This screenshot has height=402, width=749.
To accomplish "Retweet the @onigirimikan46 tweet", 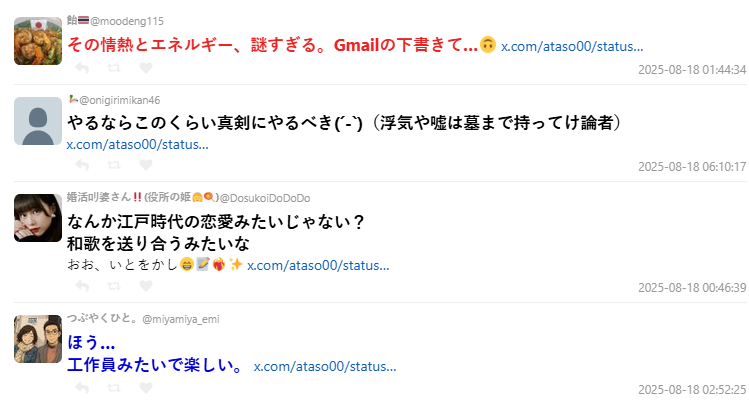I will coord(113,166).
